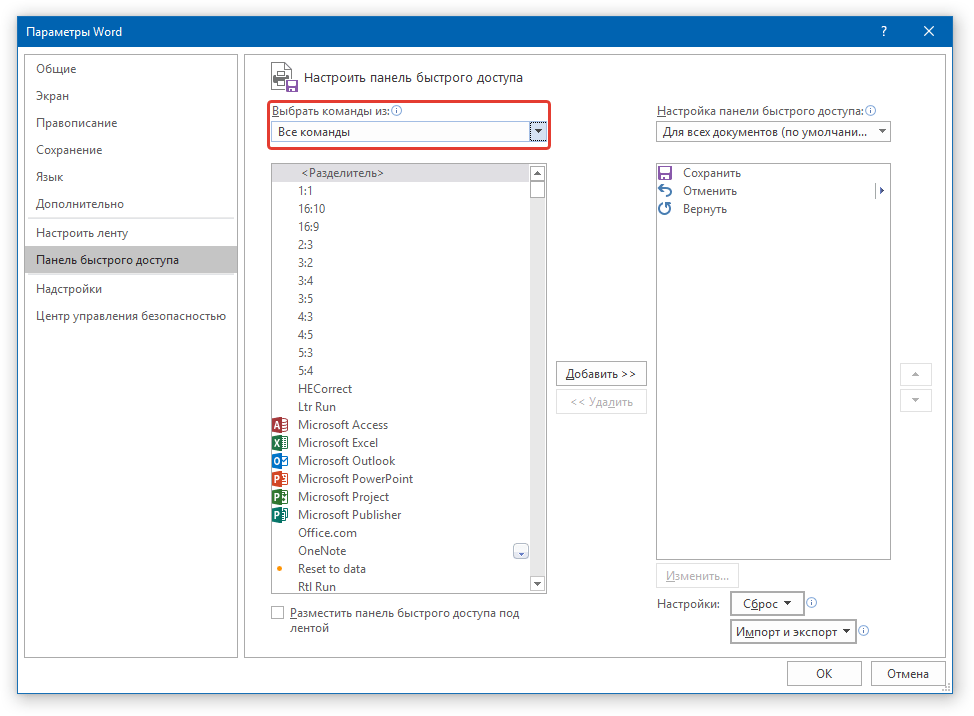Image resolution: width=974 pixels, height=716 pixels.
Task: Enable 'Разместить панель быстрого доступа под лентой' checkbox
Action: (x=278, y=613)
